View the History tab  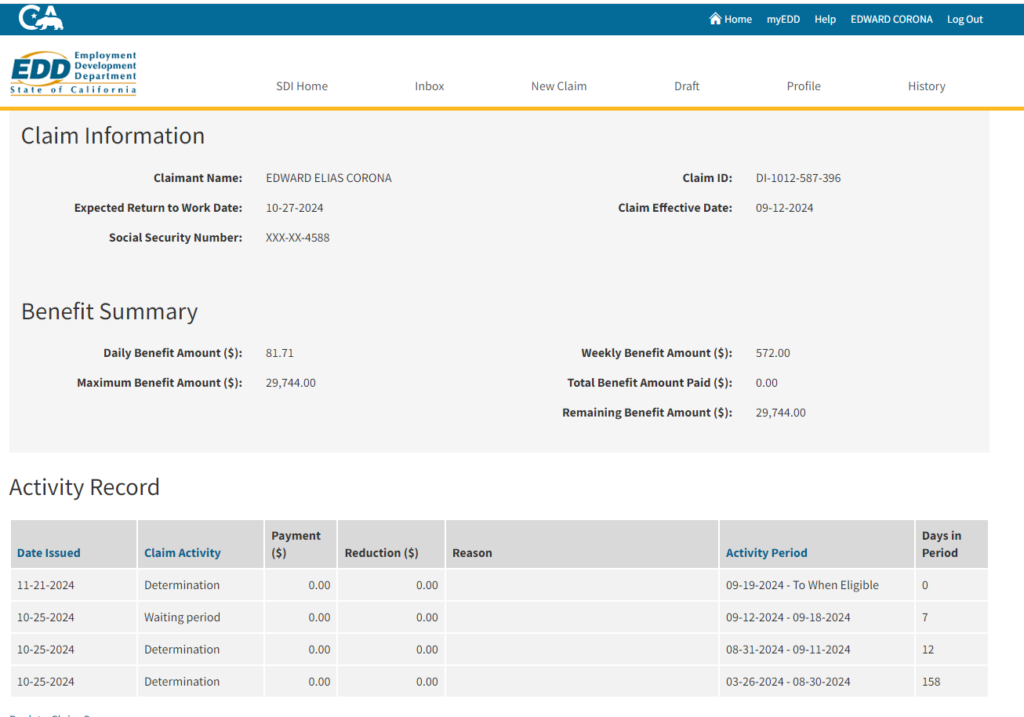tap(927, 86)
